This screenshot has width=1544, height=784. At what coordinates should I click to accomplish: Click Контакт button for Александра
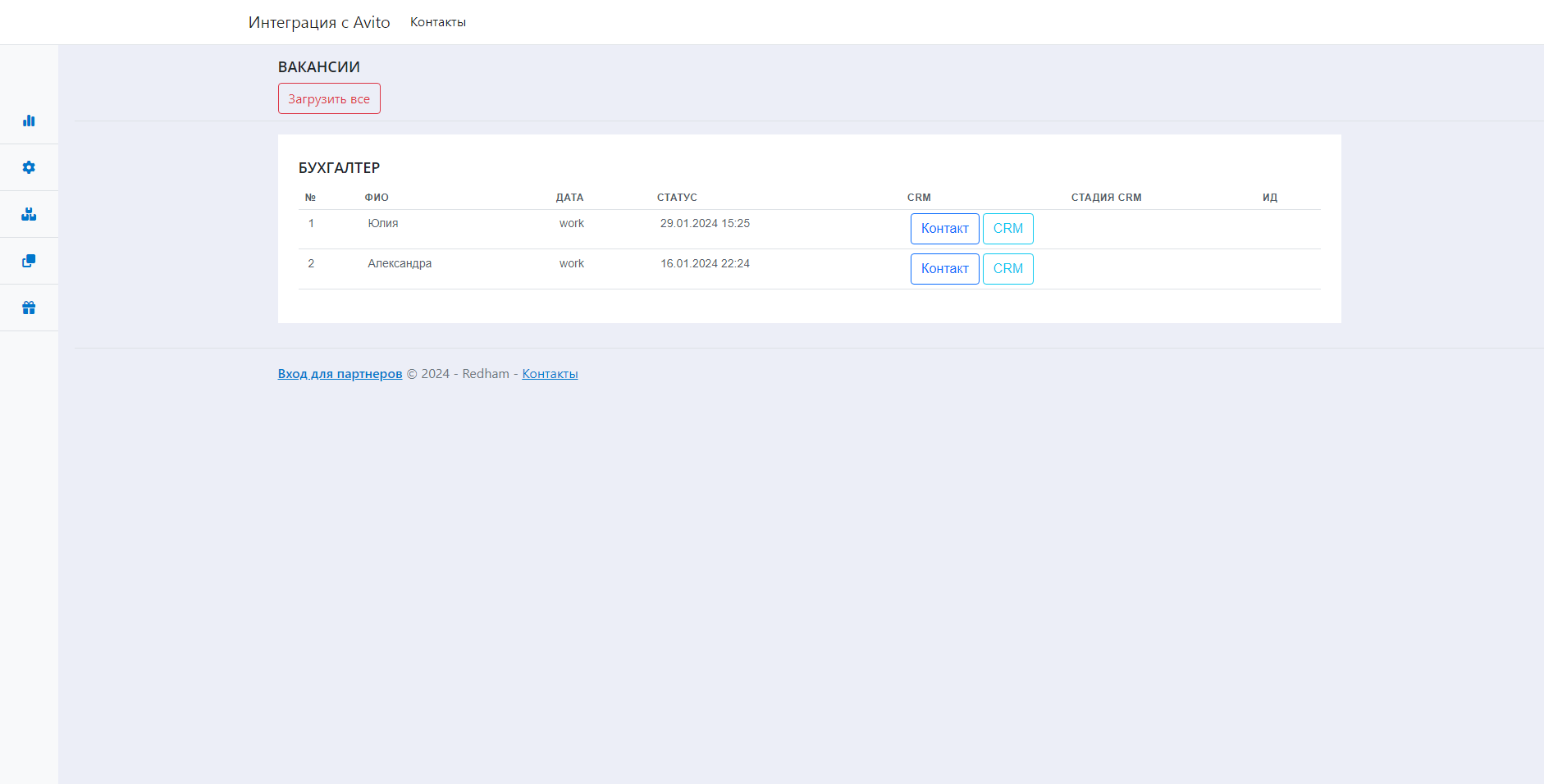click(944, 269)
